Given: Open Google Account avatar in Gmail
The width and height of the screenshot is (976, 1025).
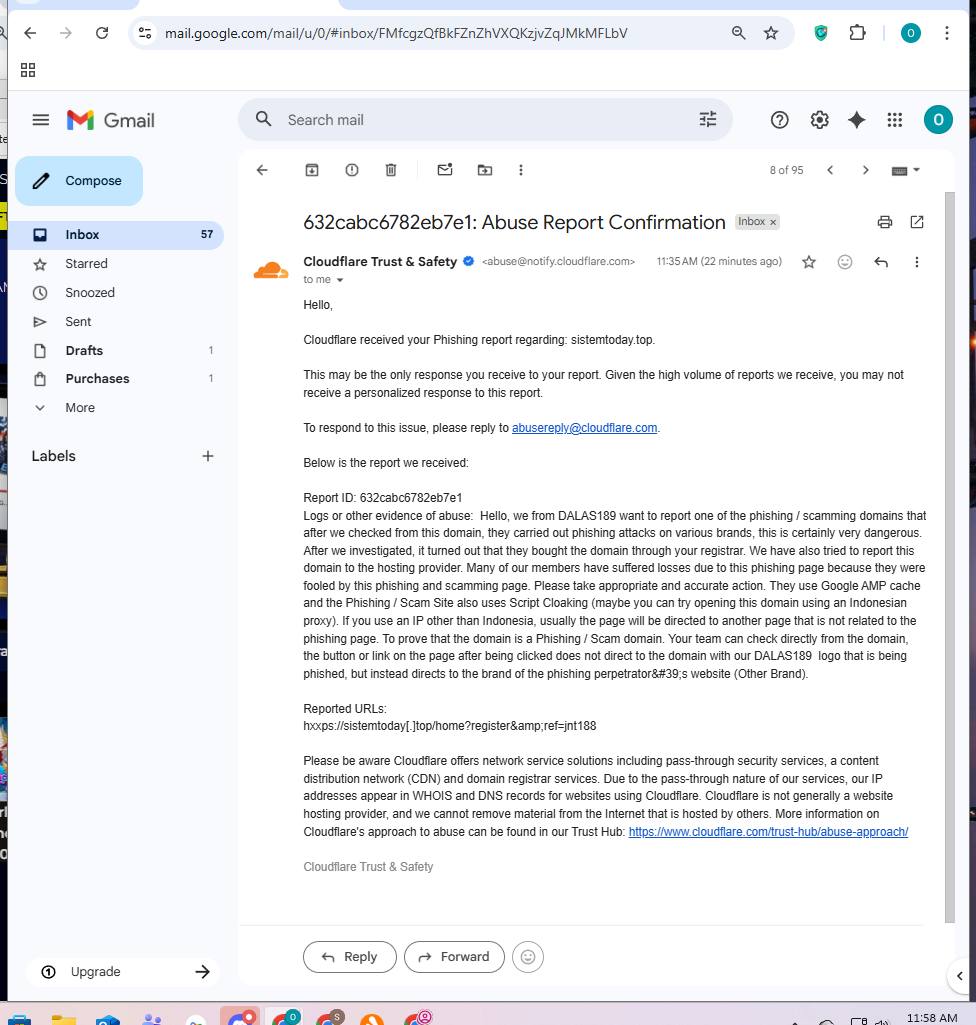Looking at the screenshot, I should 938,120.
